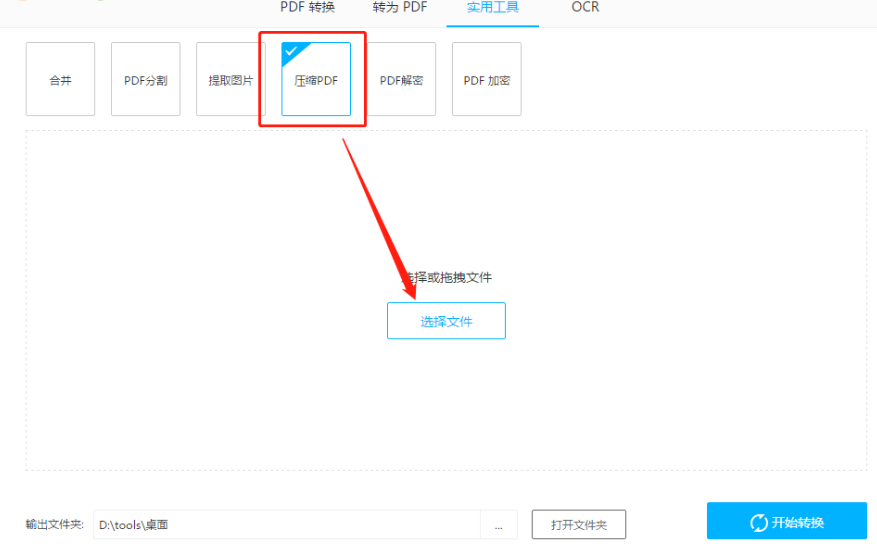This screenshot has width=877, height=560.
Task: Pick the 提取图片 tool tile
Action: (x=230, y=79)
